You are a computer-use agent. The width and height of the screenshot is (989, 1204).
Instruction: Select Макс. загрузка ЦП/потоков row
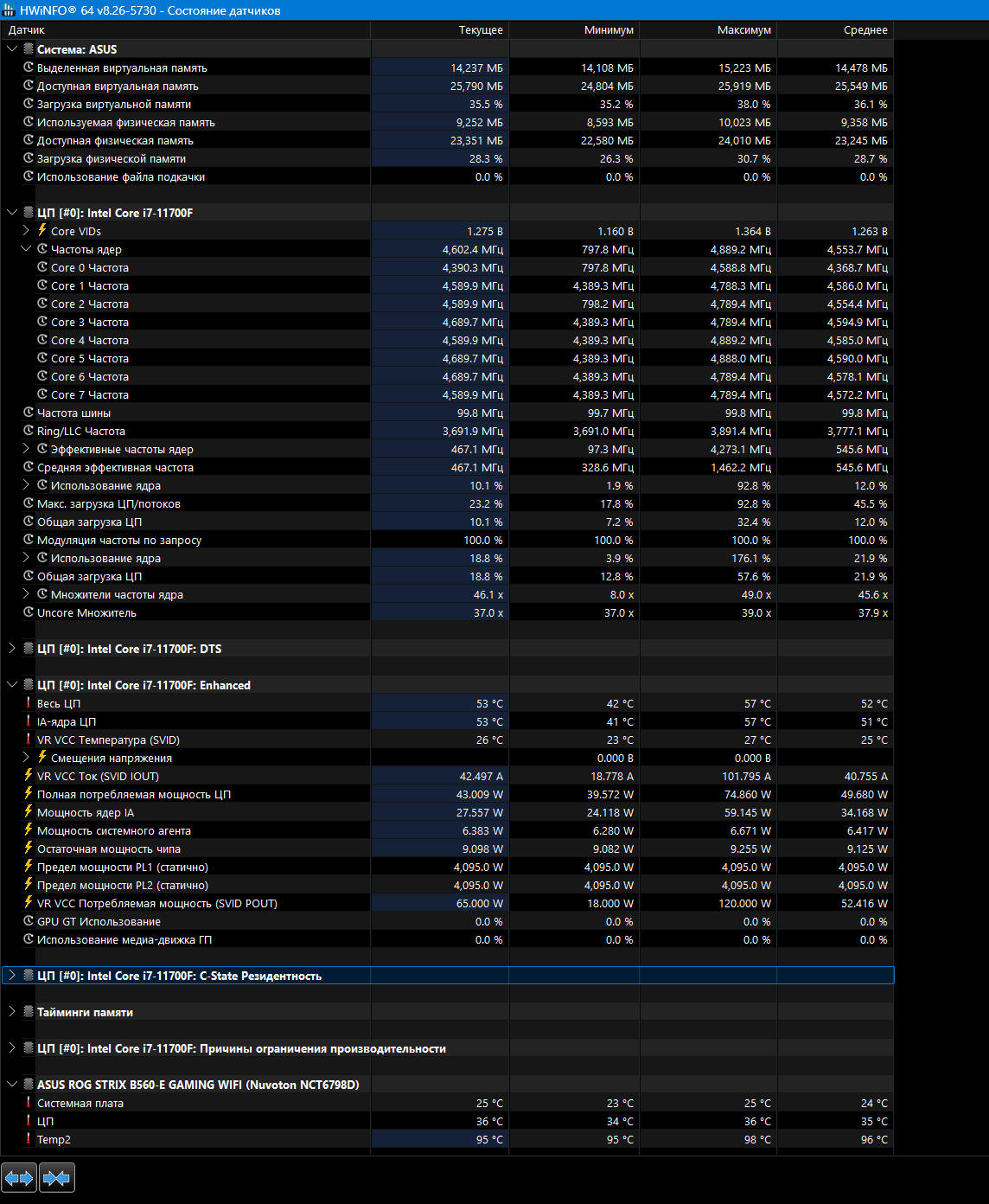pyautogui.click(x=447, y=503)
